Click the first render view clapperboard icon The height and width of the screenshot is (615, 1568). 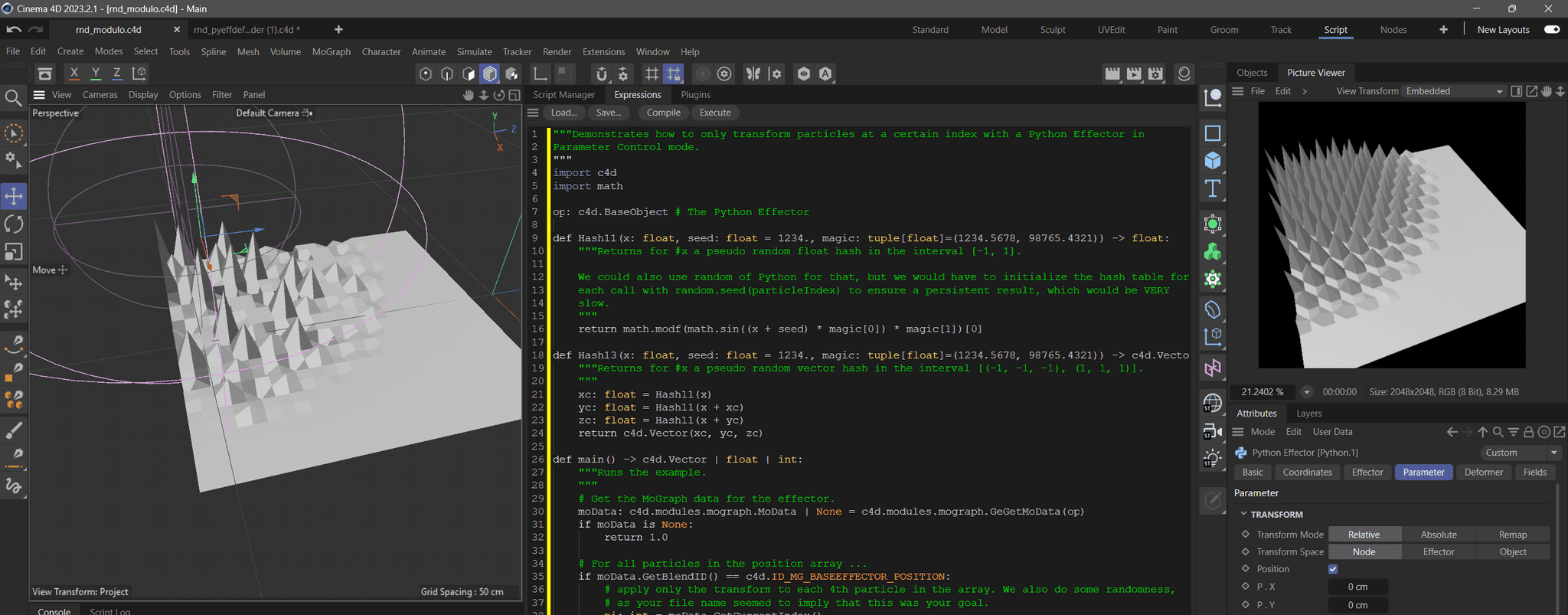point(1112,74)
